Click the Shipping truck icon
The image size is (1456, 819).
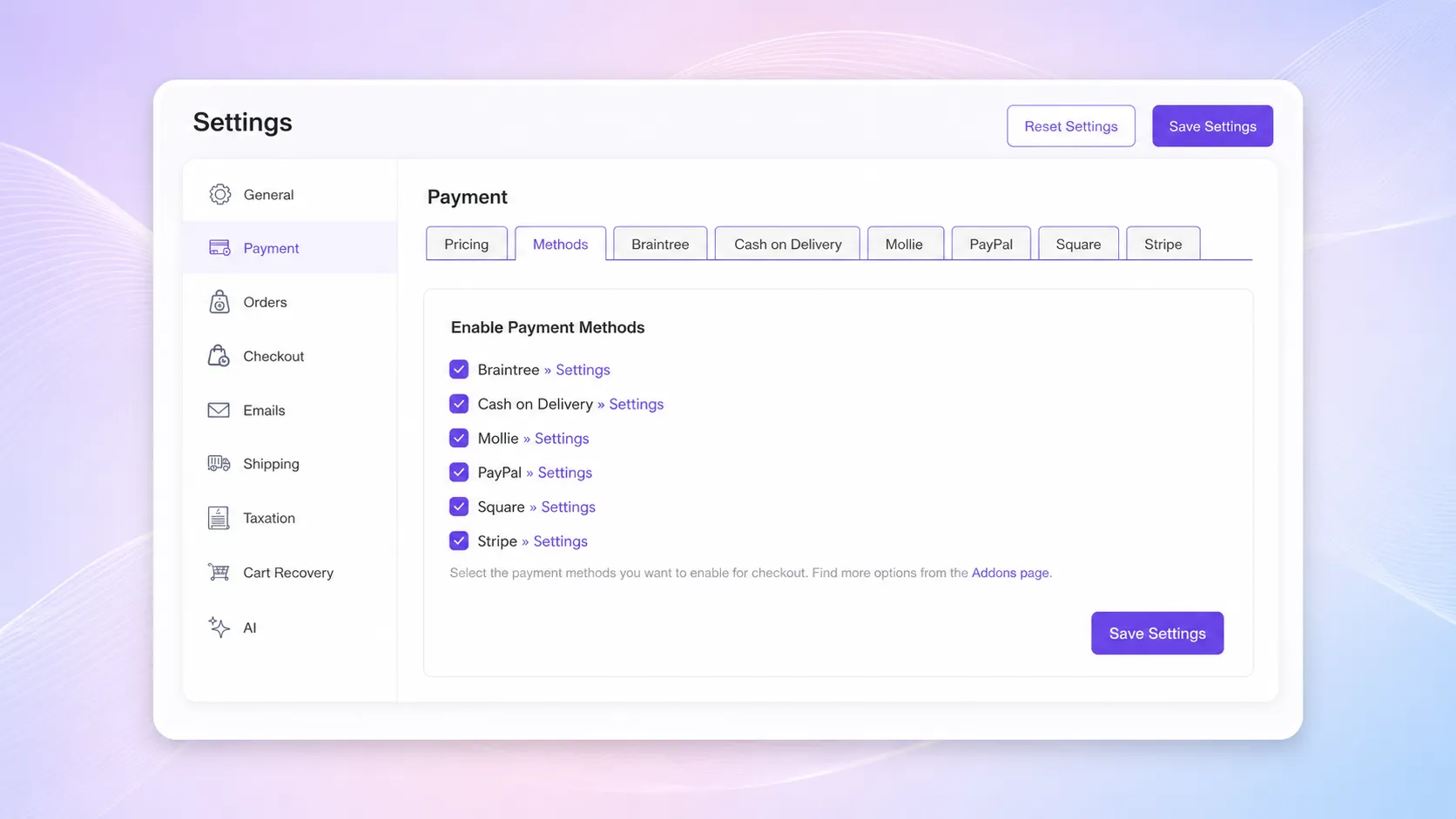point(219,464)
